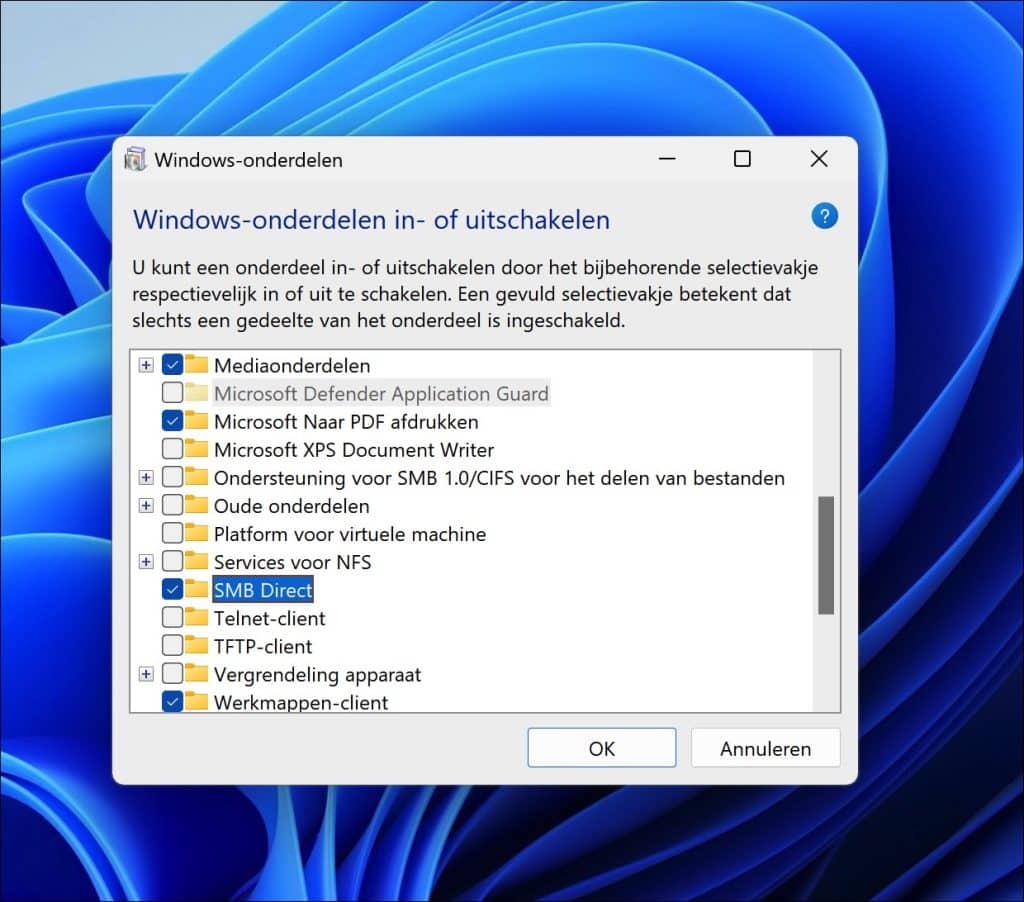The width and height of the screenshot is (1024, 902).
Task: Enable SMB 1.0/CIFS support checkbox
Action: 172,477
